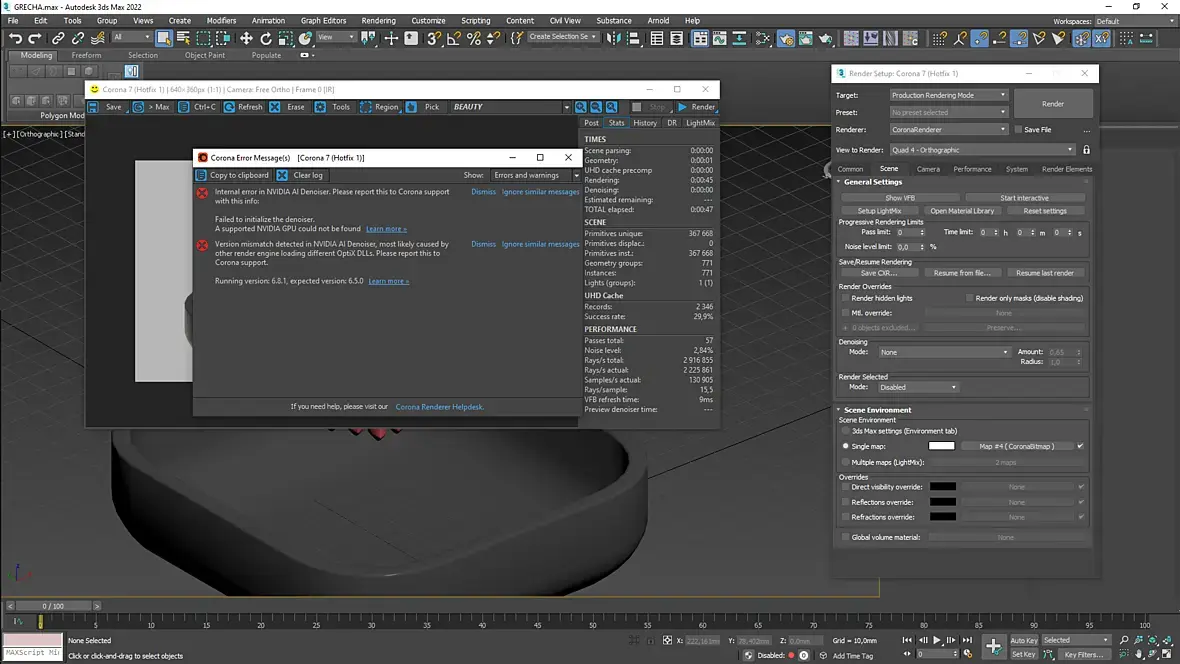Open the Corona Renderer Helpdesk link

coord(439,407)
